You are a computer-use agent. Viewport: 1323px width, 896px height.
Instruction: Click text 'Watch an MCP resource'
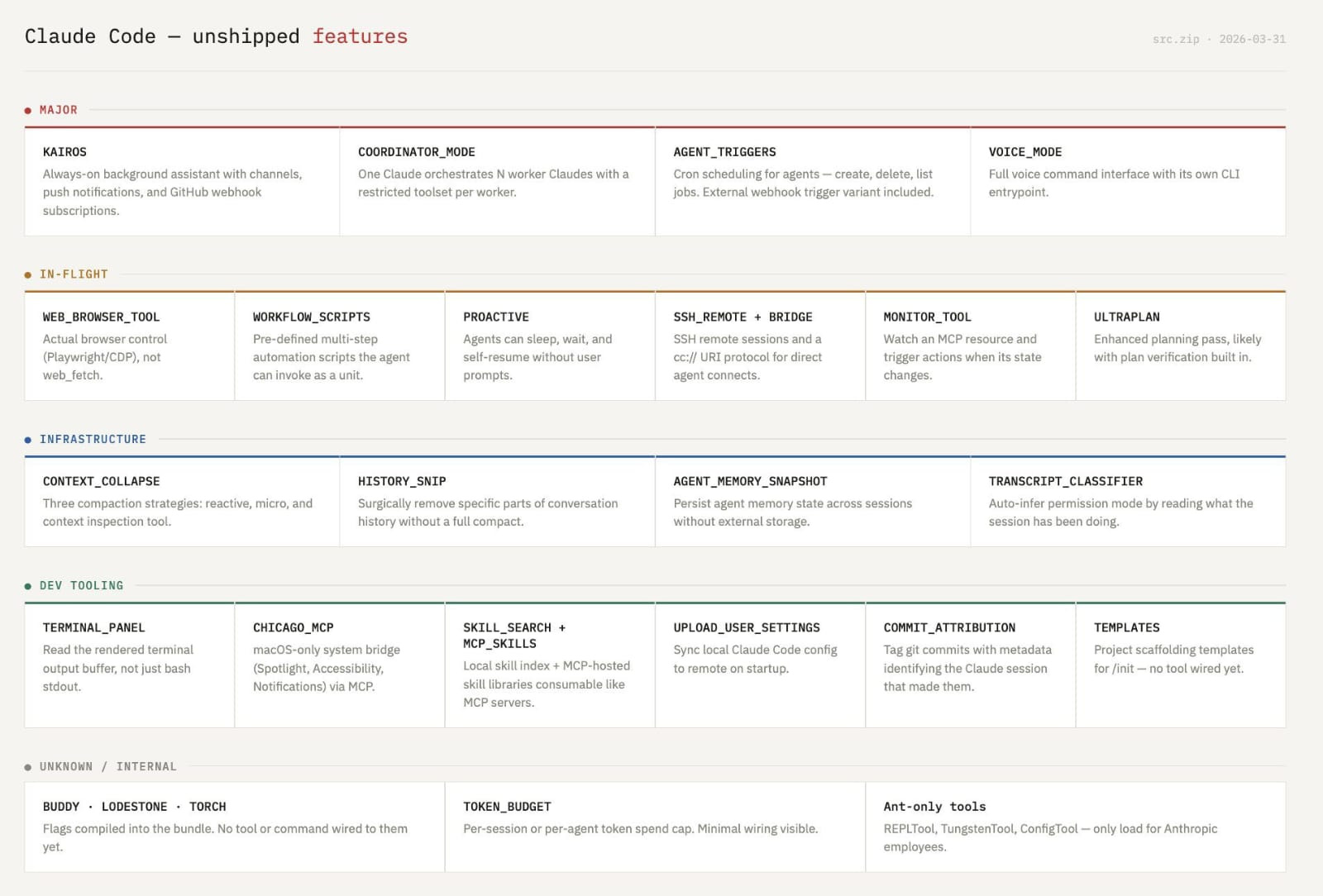coord(948,339)
